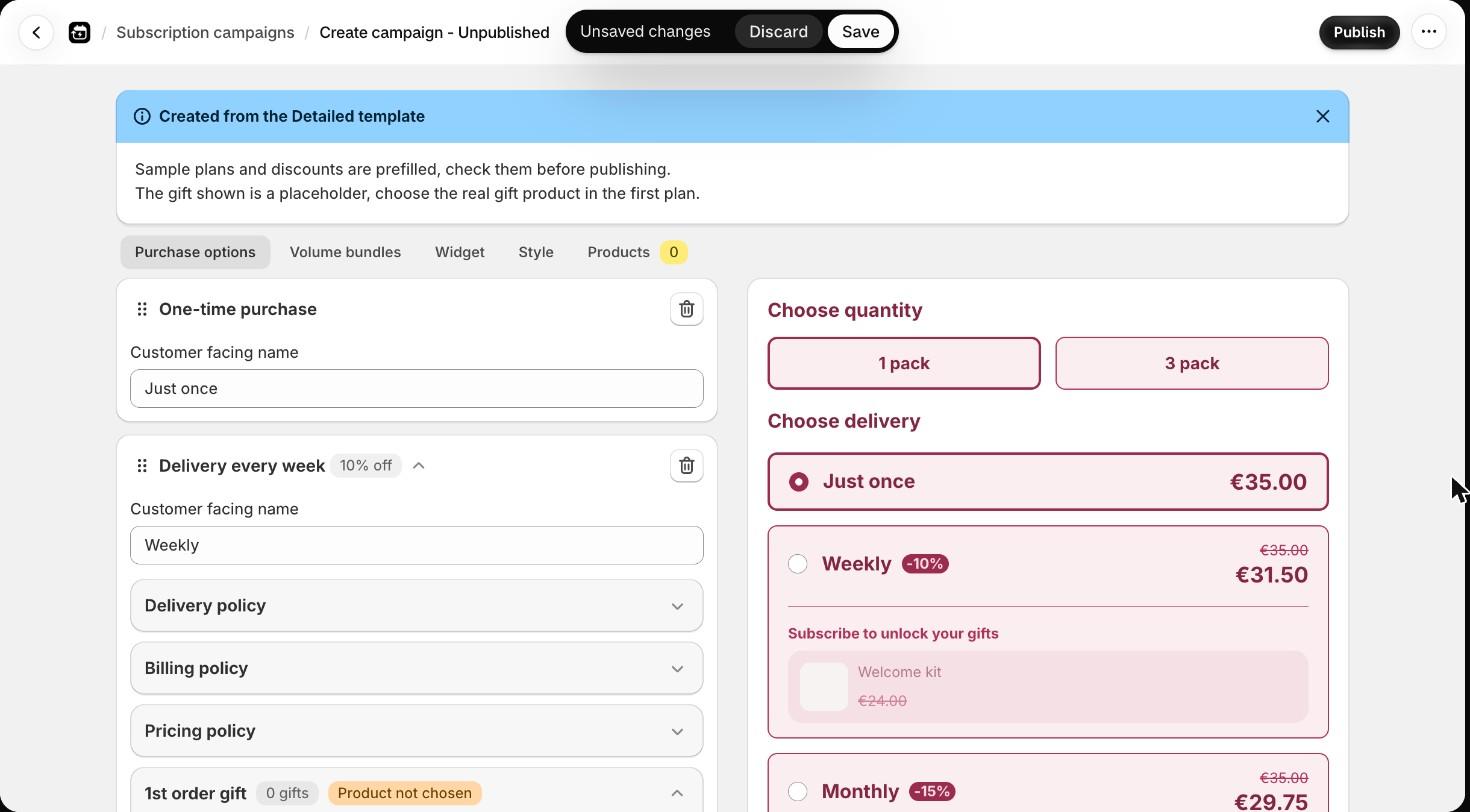Click the info icon in the template banner
Screen dimensions: 1470x812
pyautogui.click(x=142, y=116)
